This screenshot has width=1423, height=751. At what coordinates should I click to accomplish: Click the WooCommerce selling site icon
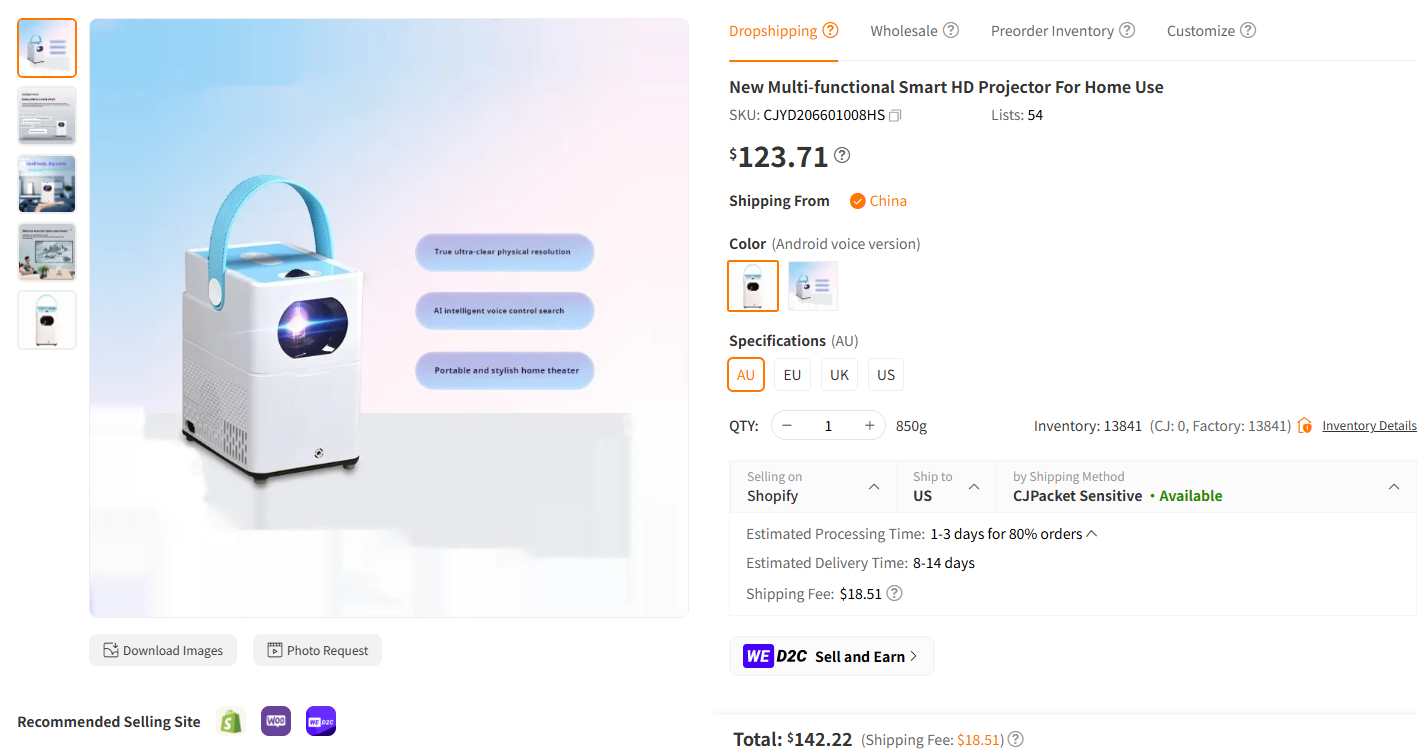276,721
